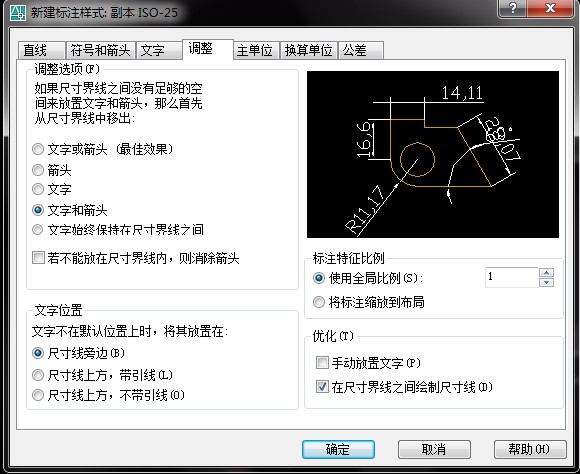Image resolution: width=580 pixels, height=474 pixels.
Task: Click the AutoCAD dialog title icon
Action: [x=17, y=13]
